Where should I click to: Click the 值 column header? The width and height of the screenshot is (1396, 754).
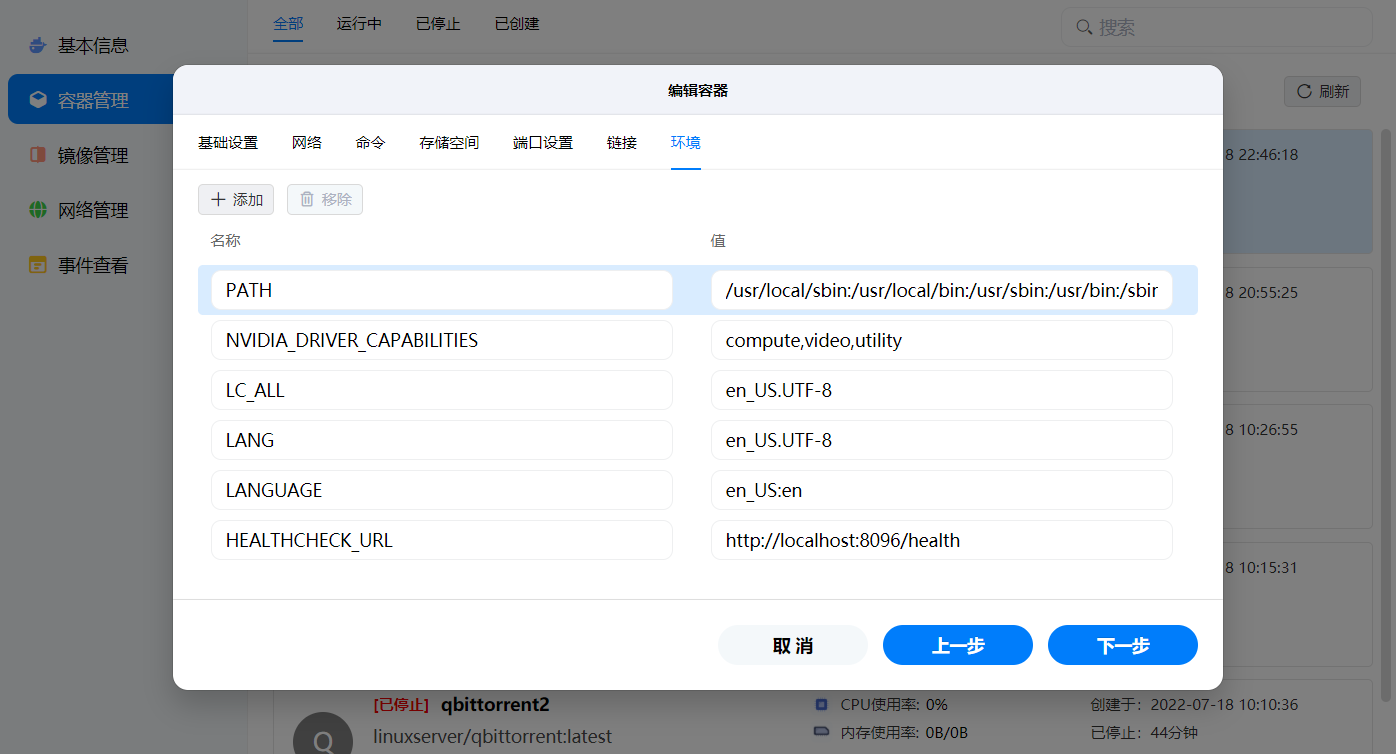pyautogui.click(x=718, y=240)
